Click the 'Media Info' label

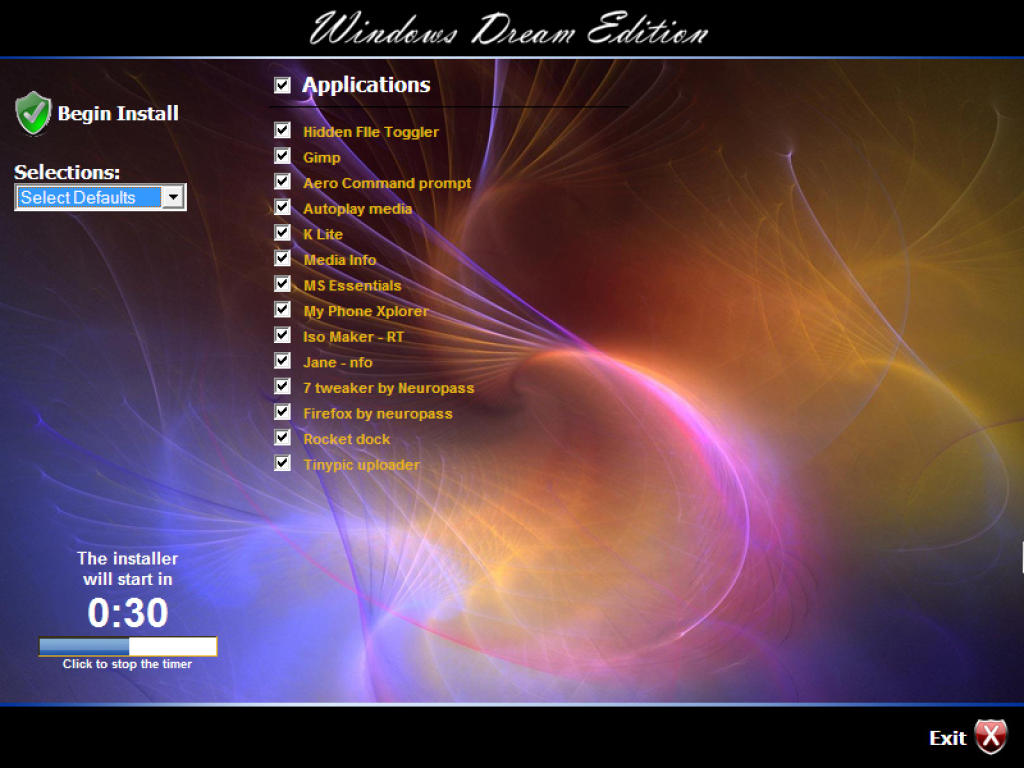coord(340,260)
